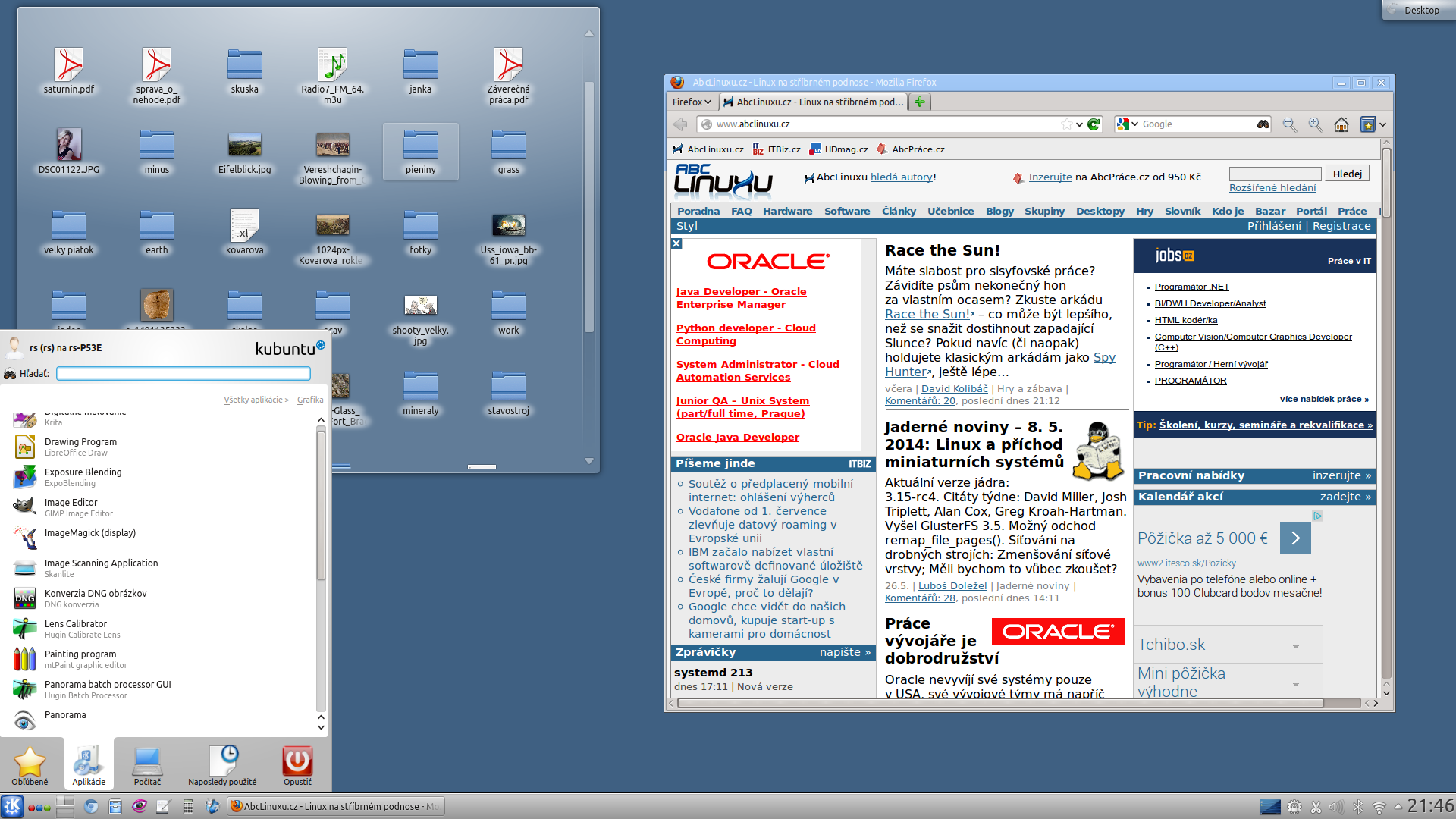Screen dimensions: 1456x819
Task: Launch Exposure Blending ExpoBlending
Action: pyautogui.click(x=163, y=477)
